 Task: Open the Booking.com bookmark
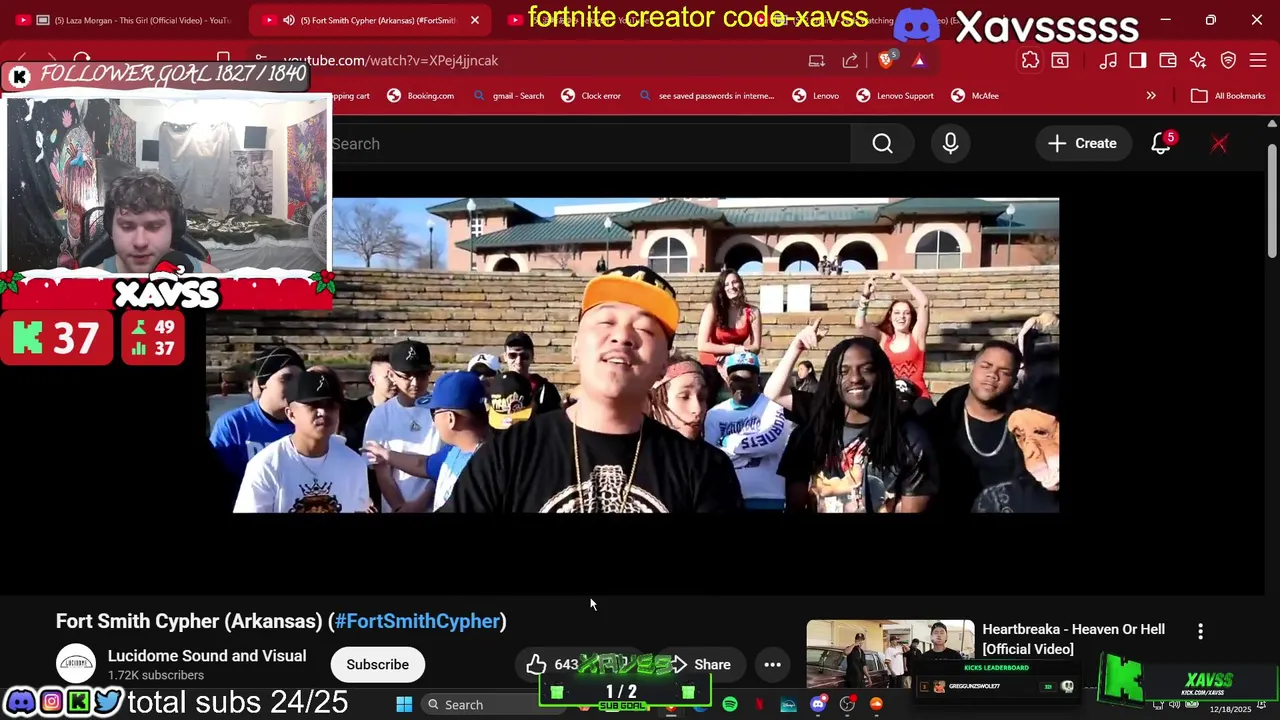(x=421, y=96)
